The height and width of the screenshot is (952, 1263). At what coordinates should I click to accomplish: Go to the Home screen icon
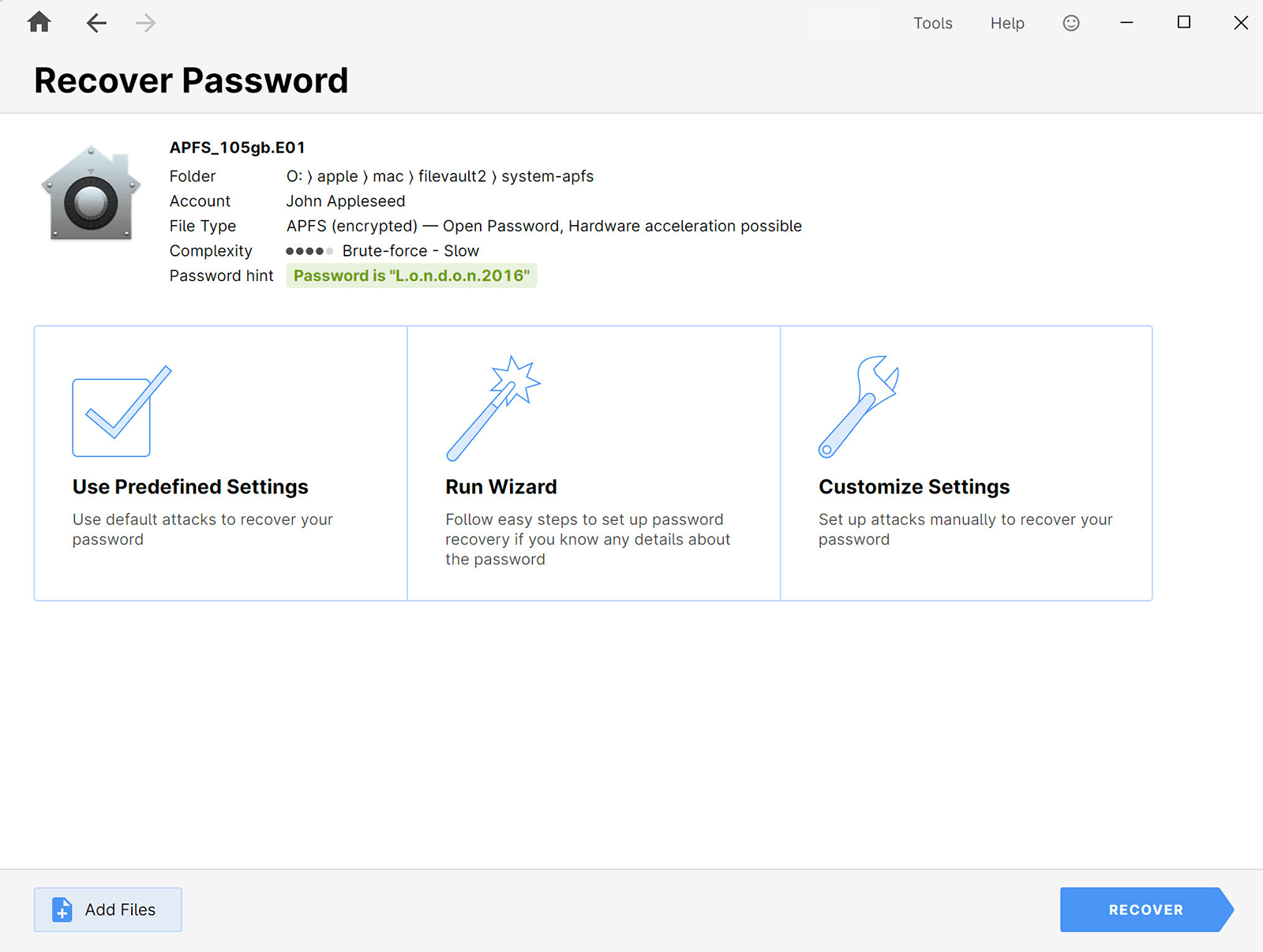pos(39,22)
